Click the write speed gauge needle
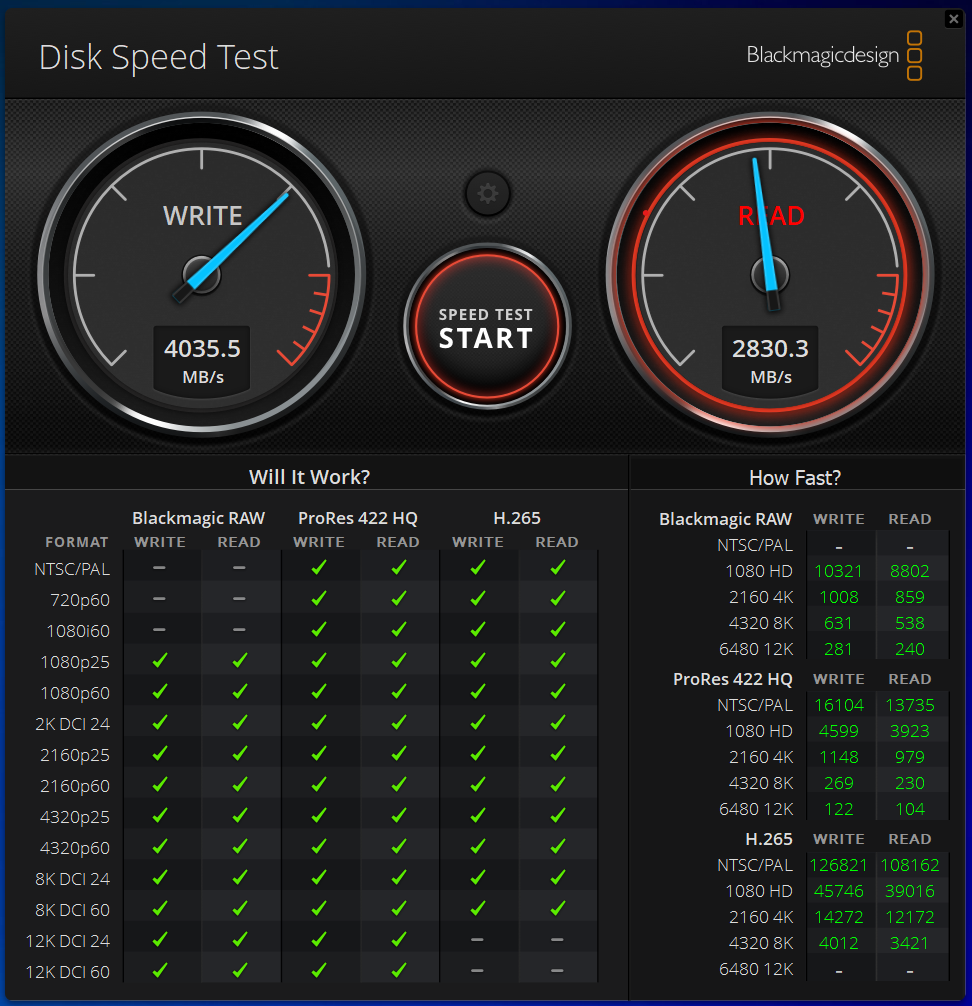 (x=233, y=244)
